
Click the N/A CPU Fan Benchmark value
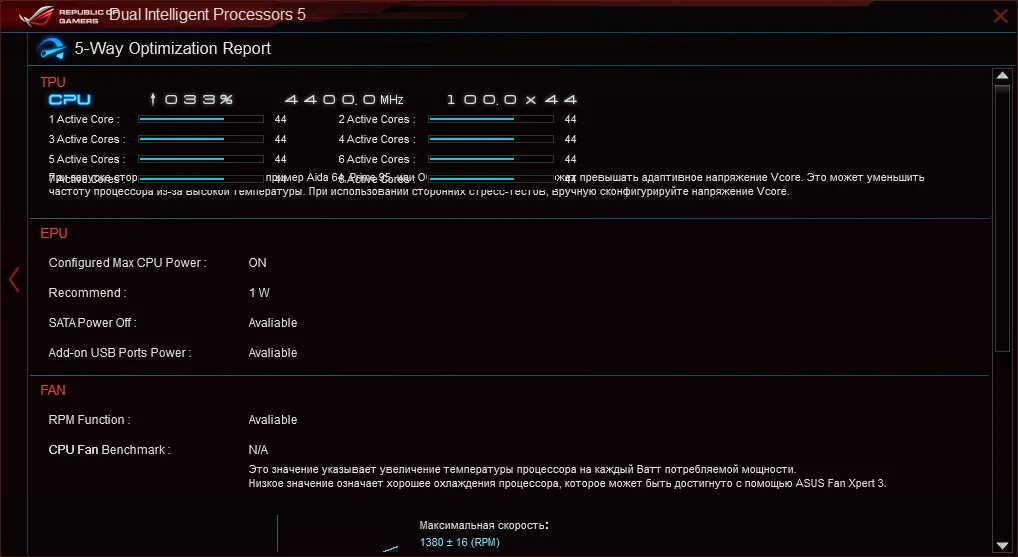point(258,450)
